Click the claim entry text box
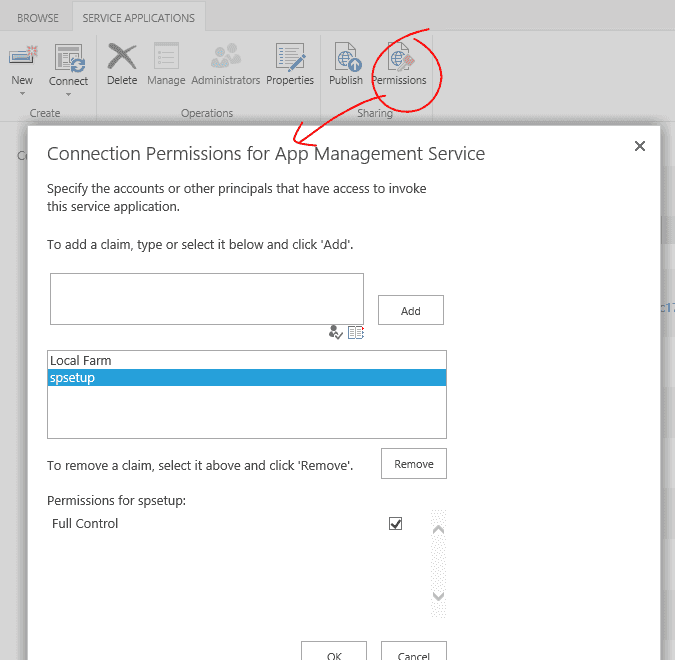Viewport: 675px width, 660px height. click(x=206, y=298)
